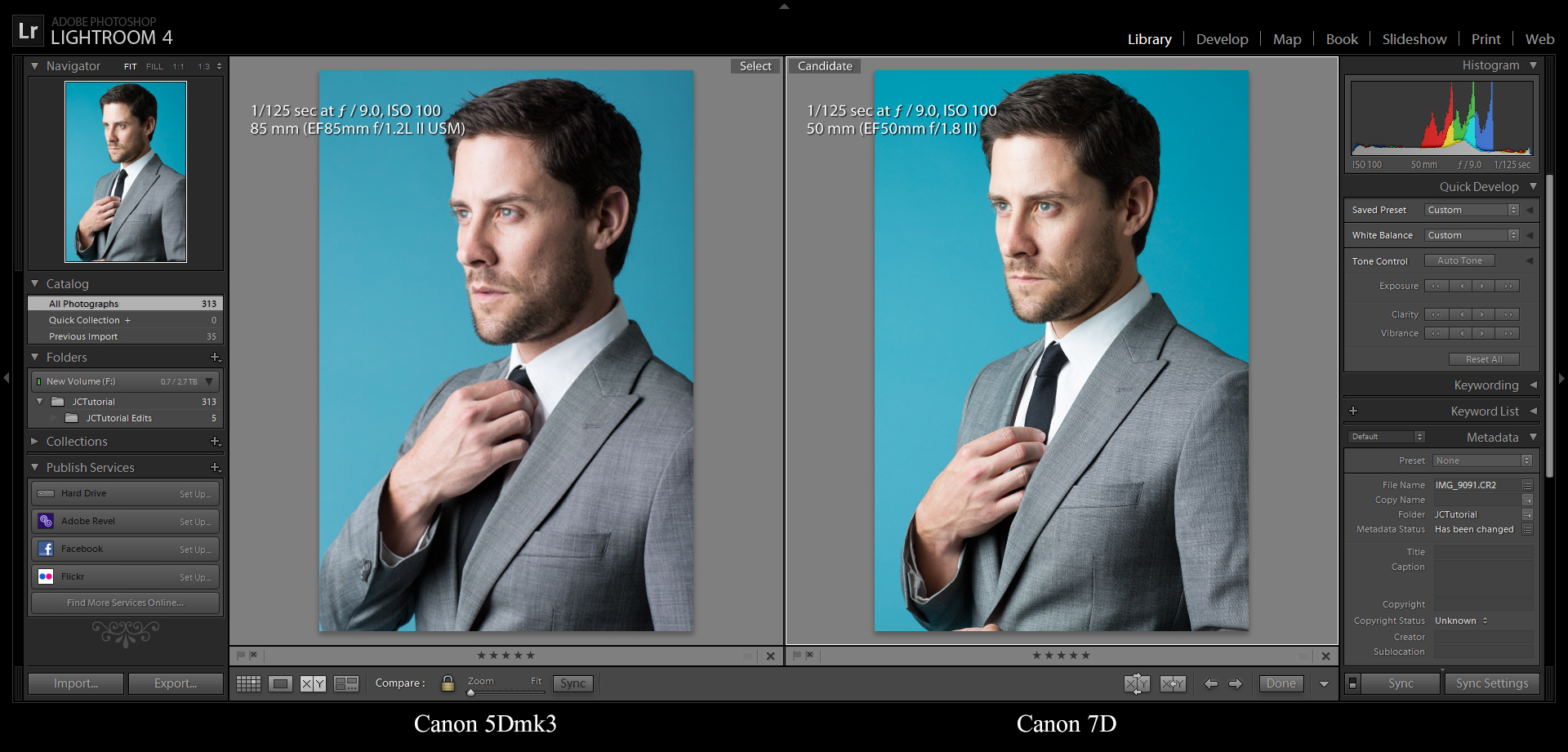Click the Auto Tone button
The width and height of the screenshot is (1568, 752).
click(x=1459, y=260)
